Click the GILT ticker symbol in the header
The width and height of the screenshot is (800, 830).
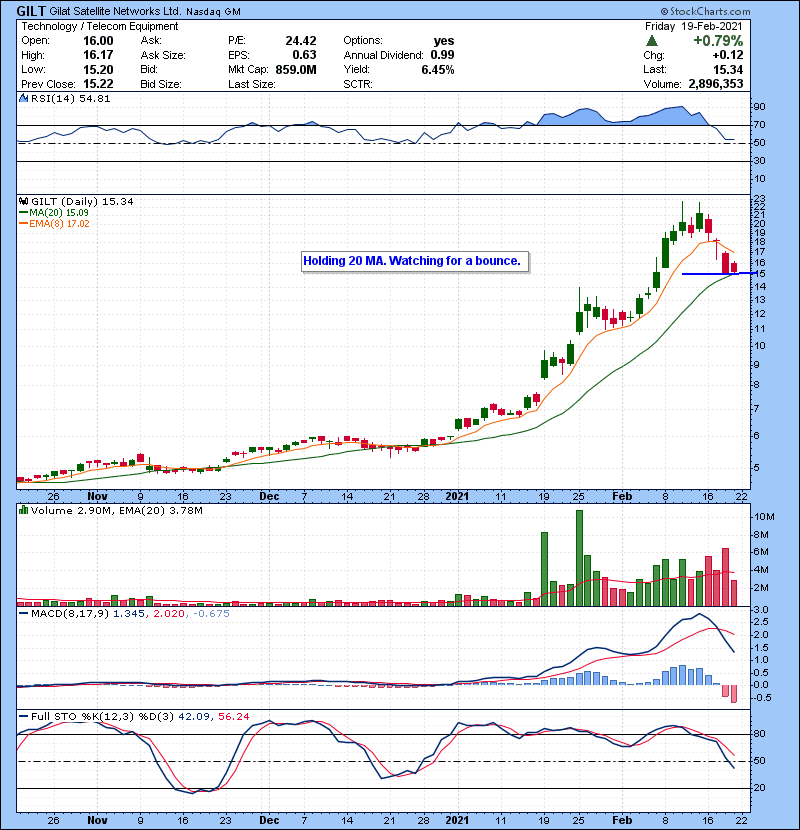(x=31, y=11)
